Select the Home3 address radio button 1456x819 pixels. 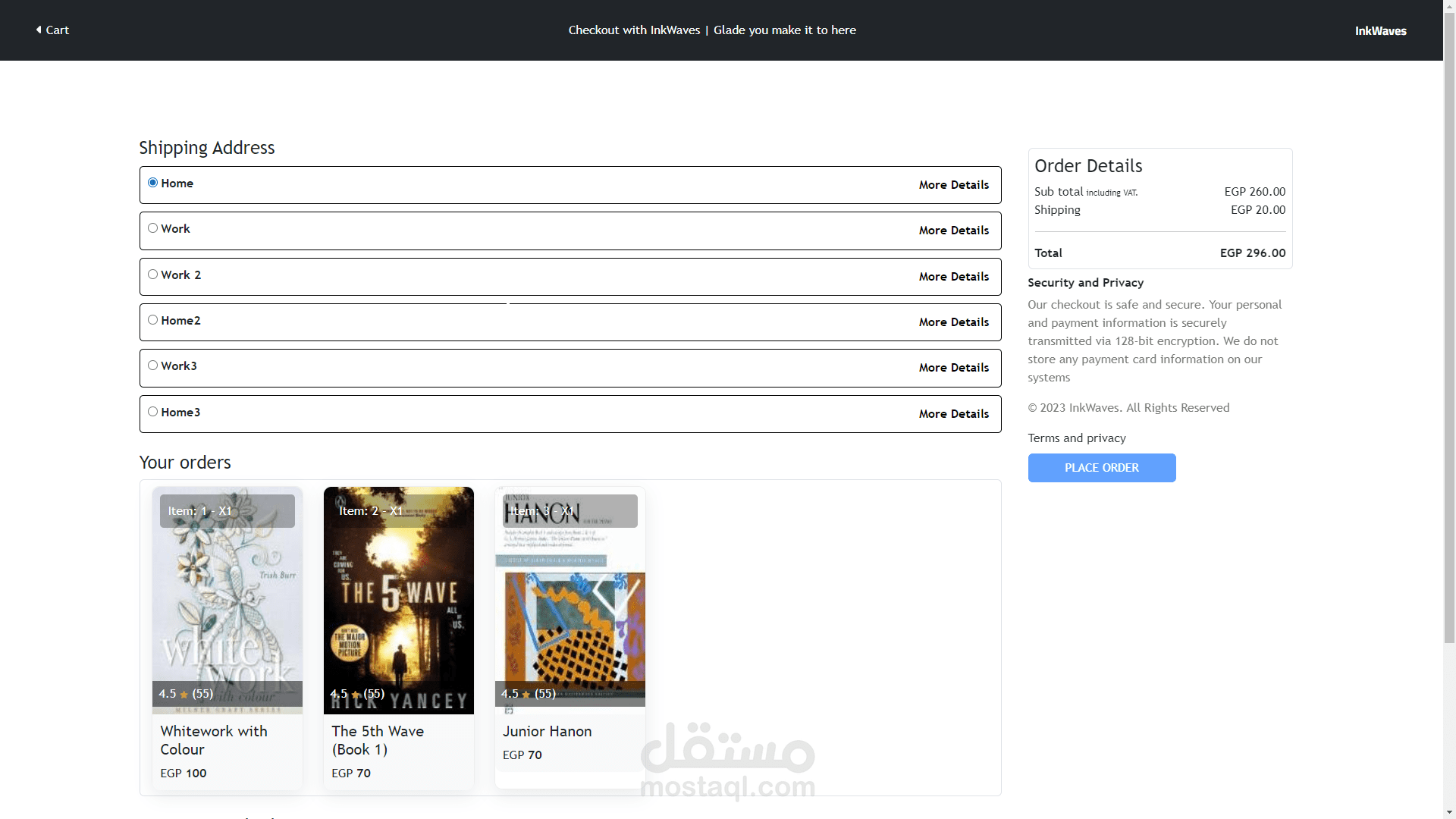[152, 412]
